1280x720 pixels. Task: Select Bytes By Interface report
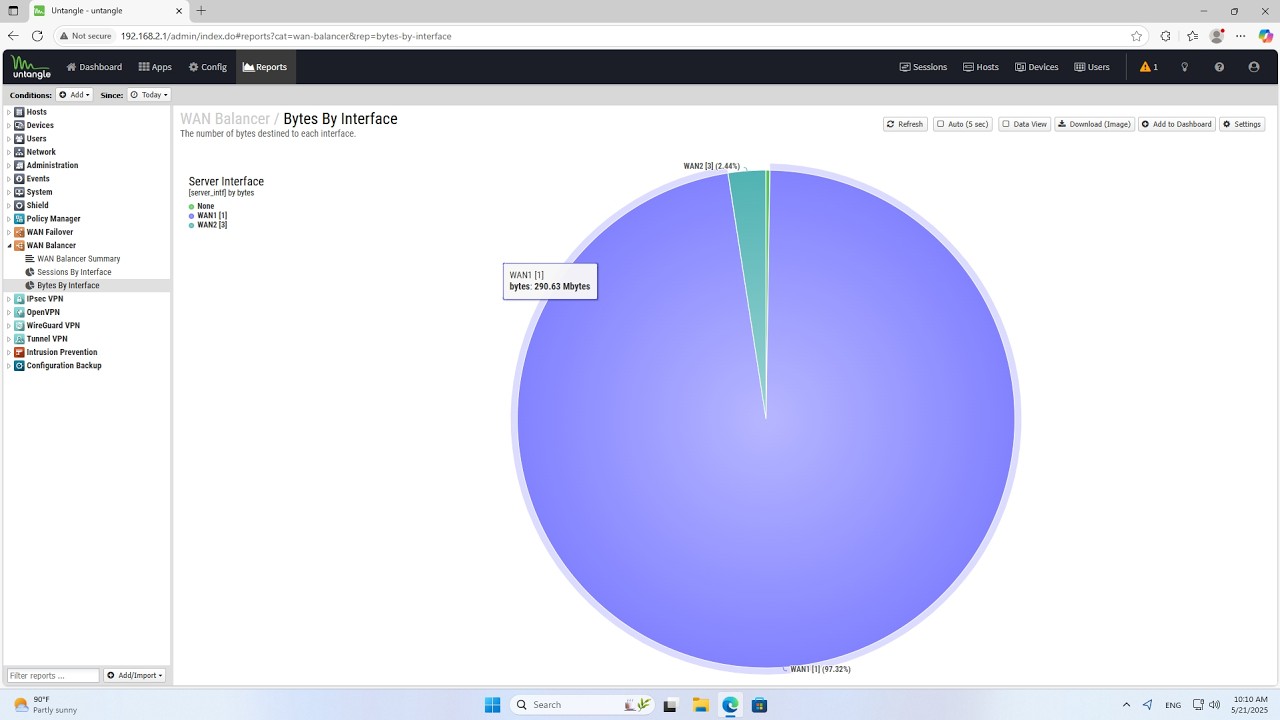pos(68,285)
